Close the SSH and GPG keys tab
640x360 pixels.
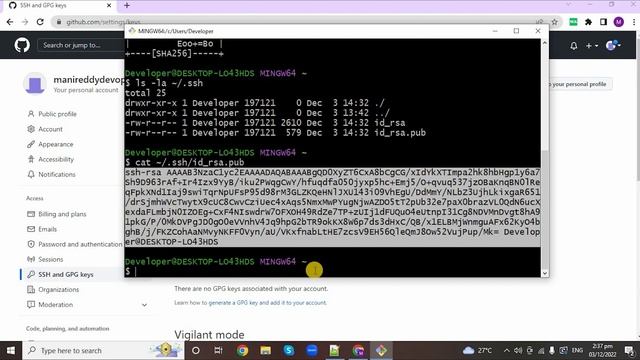(109, 5)
